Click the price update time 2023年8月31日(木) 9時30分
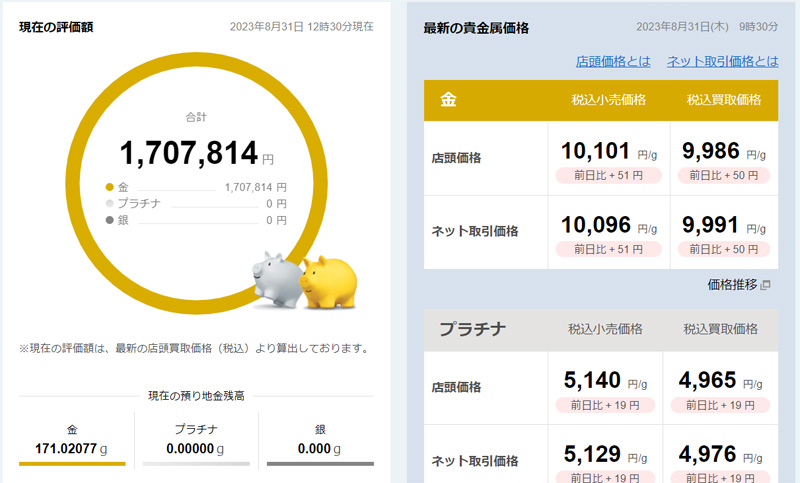The image size is (800, 483). pos(707,27)
